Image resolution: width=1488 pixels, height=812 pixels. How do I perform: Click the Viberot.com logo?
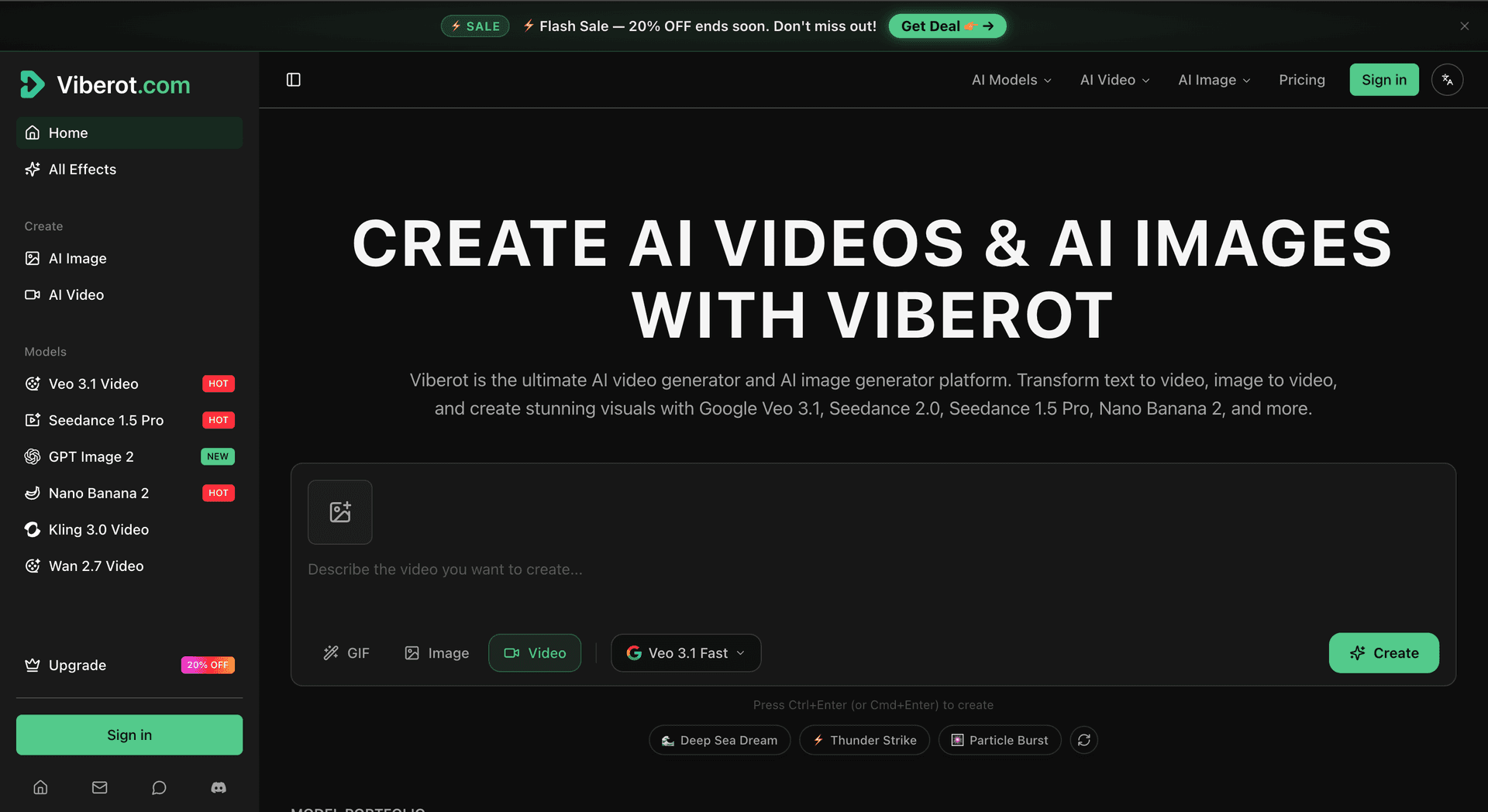point(105,84)
